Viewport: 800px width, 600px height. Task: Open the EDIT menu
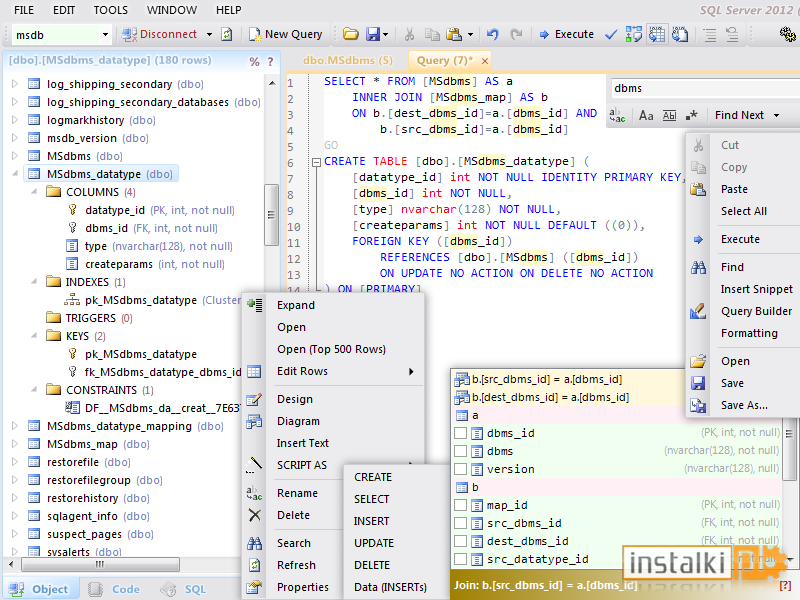click(x=64, y=10)
